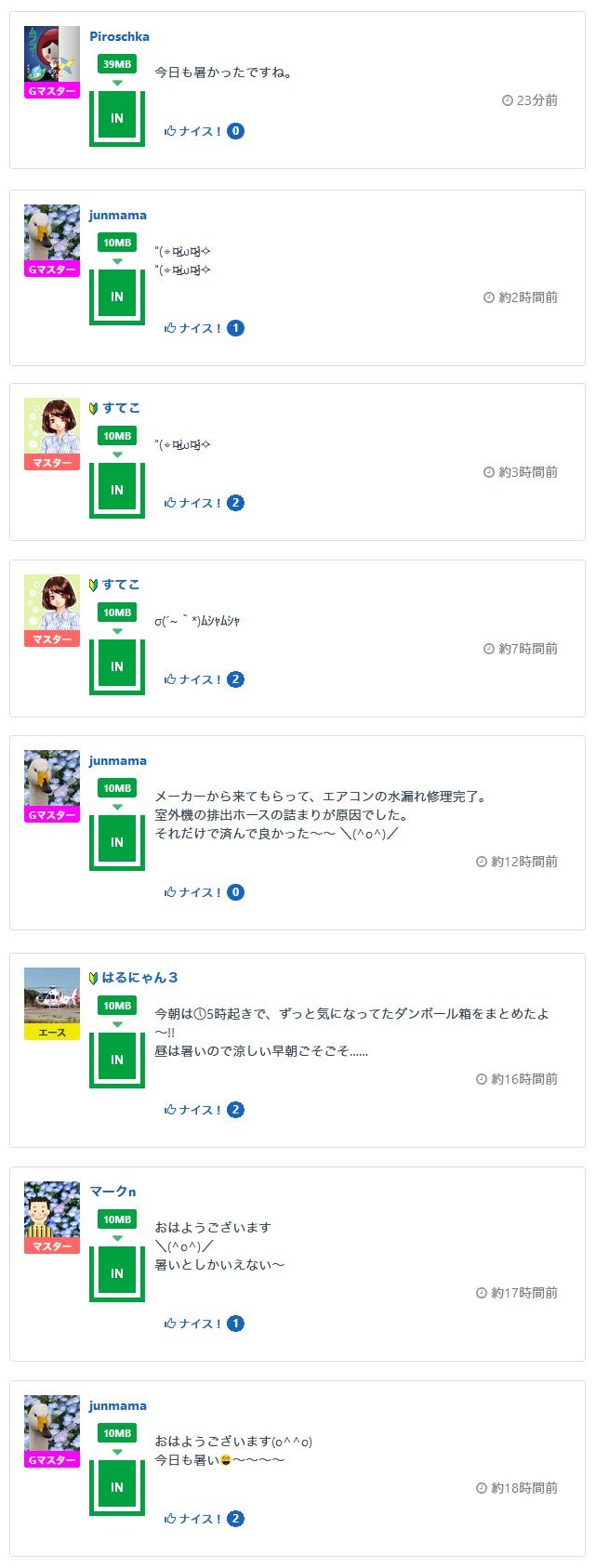Like すてこ's 約3時間前 post with ナイス!
This screenshot has height=1568, width=595.
coord(192,503)
